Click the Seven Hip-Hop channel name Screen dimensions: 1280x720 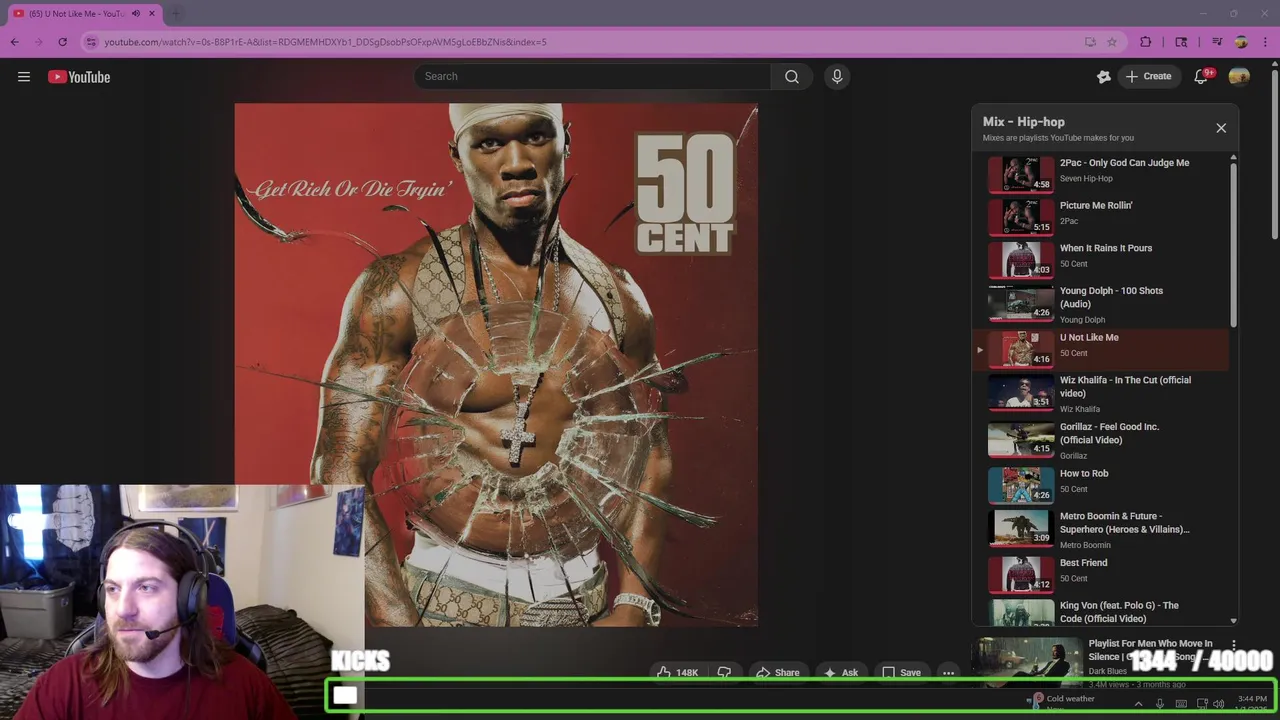click(x=1086, y=179)
